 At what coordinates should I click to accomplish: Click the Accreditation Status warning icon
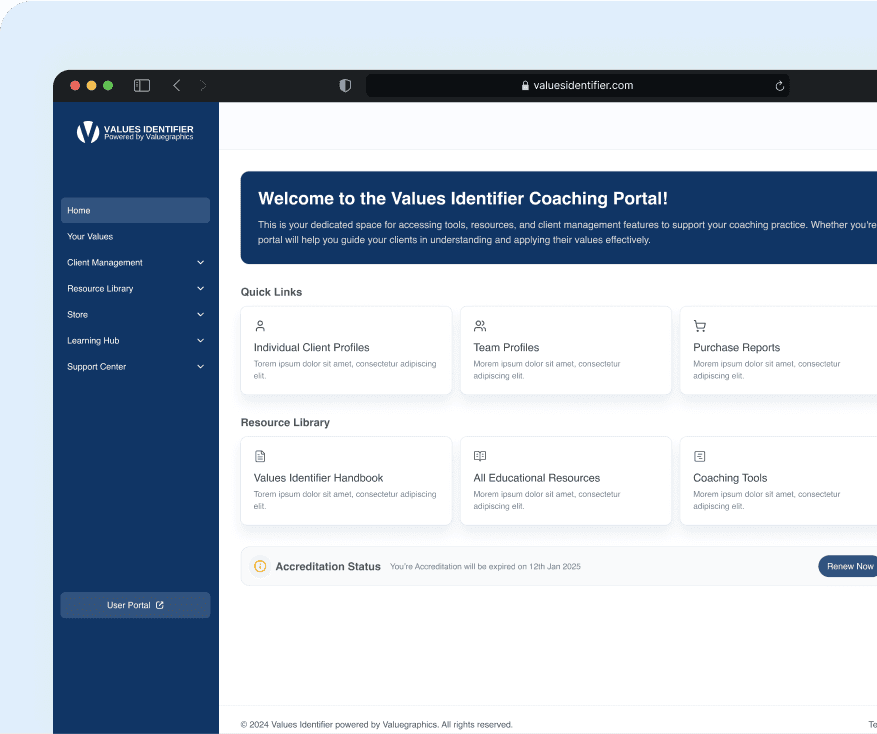click(x=260, y=566)
